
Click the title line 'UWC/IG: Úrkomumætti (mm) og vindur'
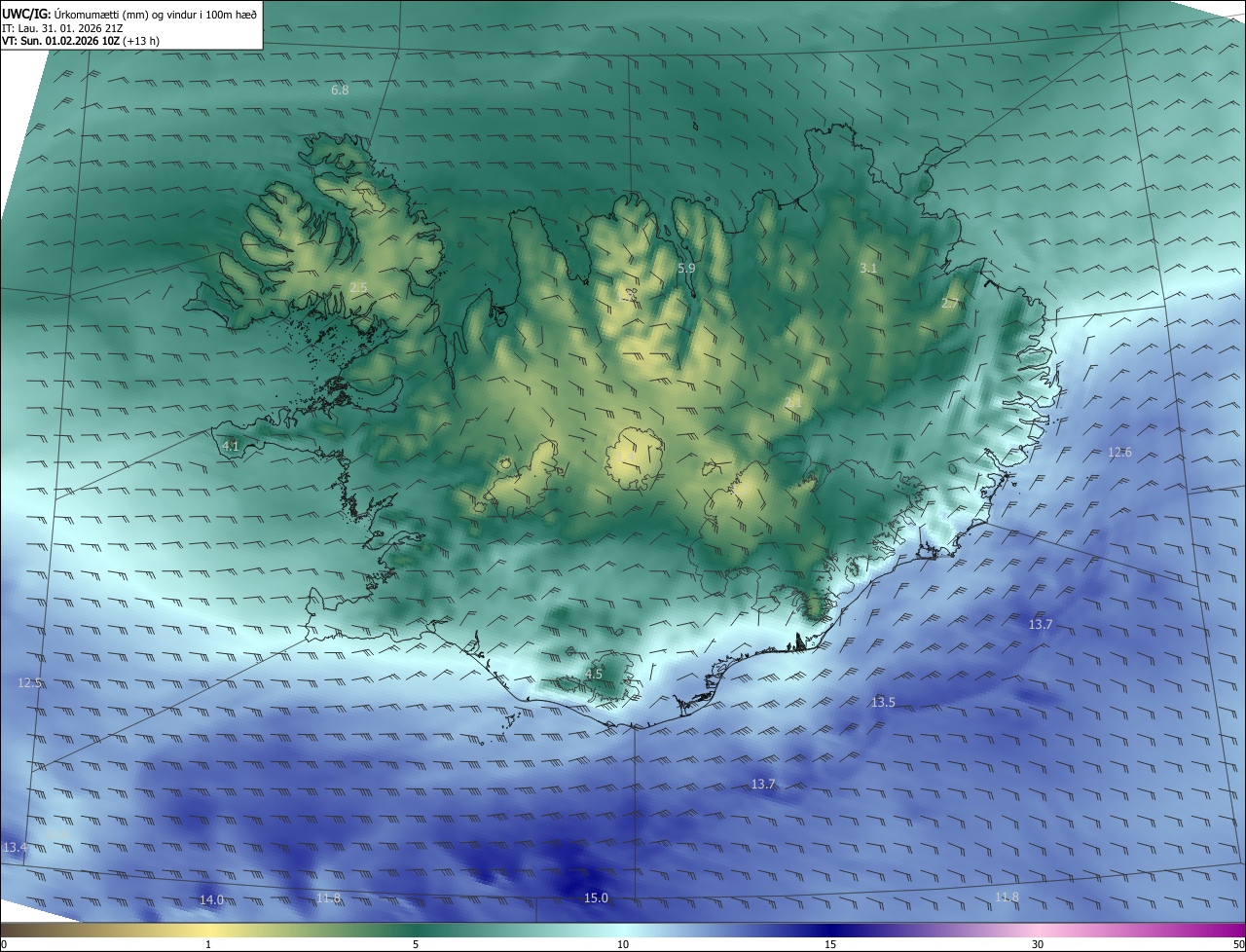(x=130, y=13)
